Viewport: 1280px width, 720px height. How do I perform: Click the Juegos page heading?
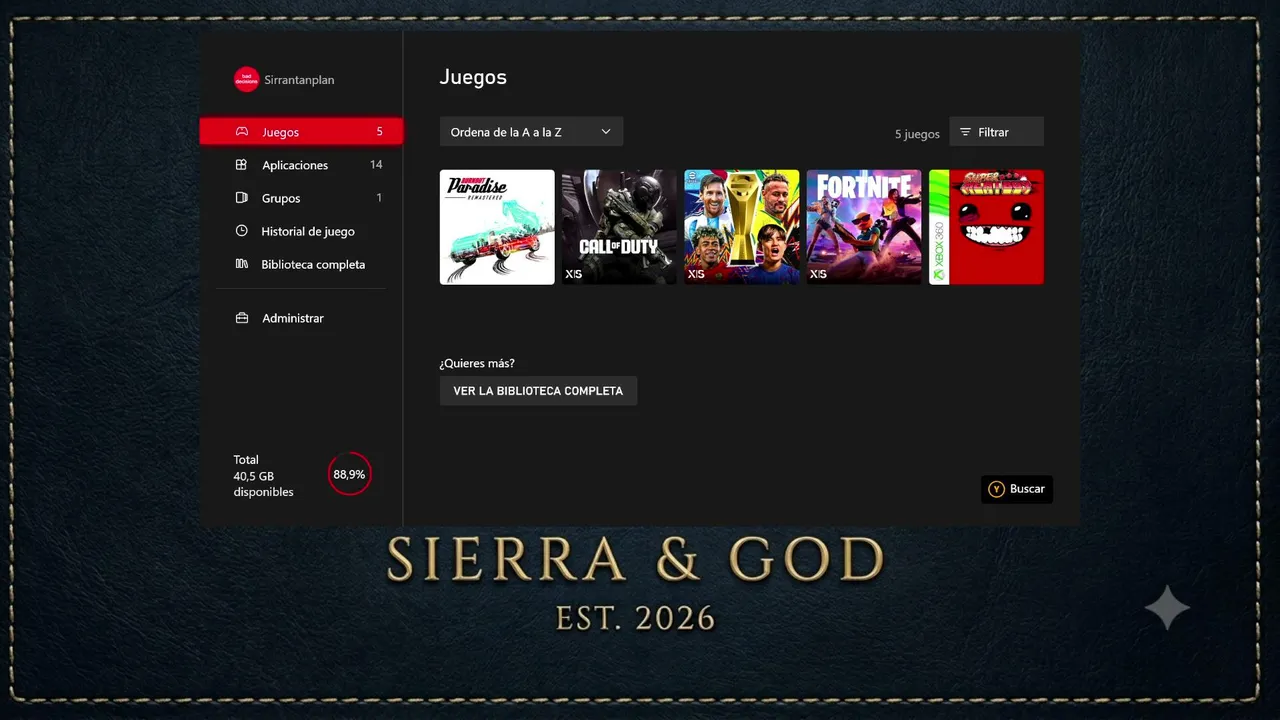[473, 77]
